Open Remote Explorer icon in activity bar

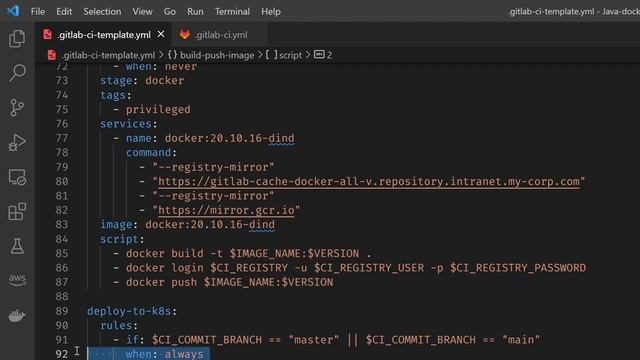[17, 177]
